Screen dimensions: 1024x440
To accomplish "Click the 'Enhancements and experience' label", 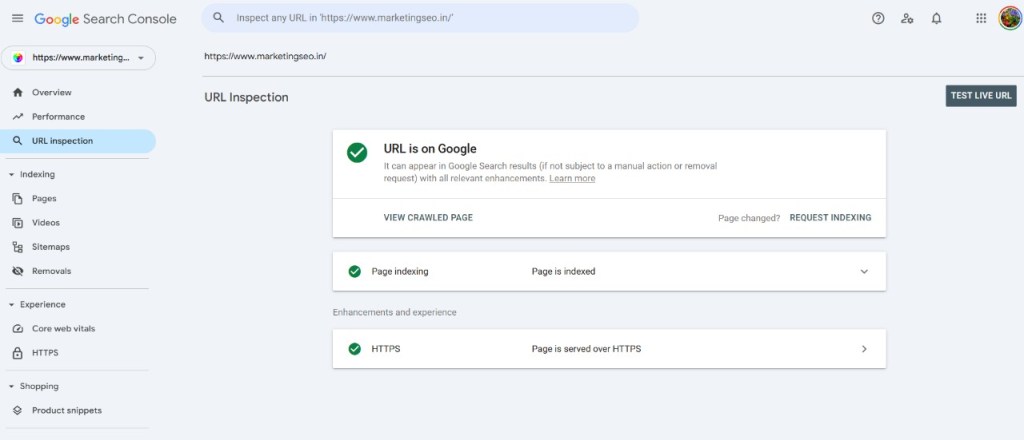I will [x=394, y=313].
